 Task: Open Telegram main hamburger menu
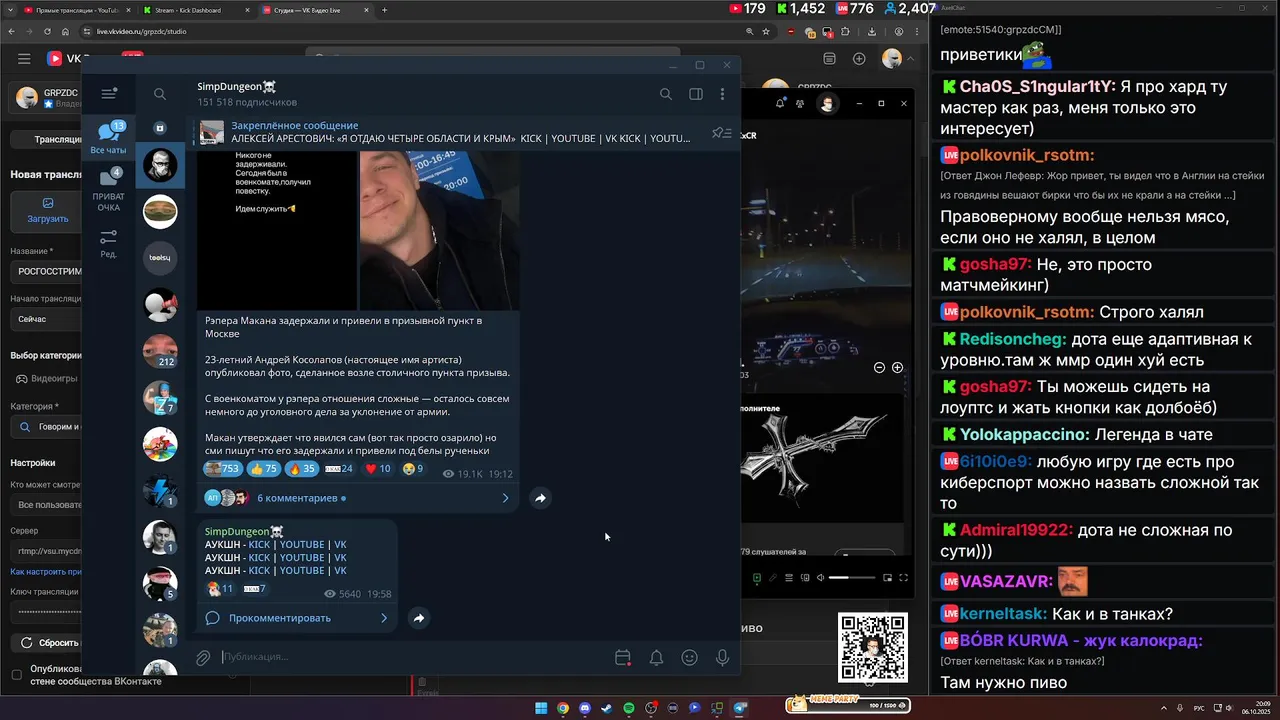109,94
